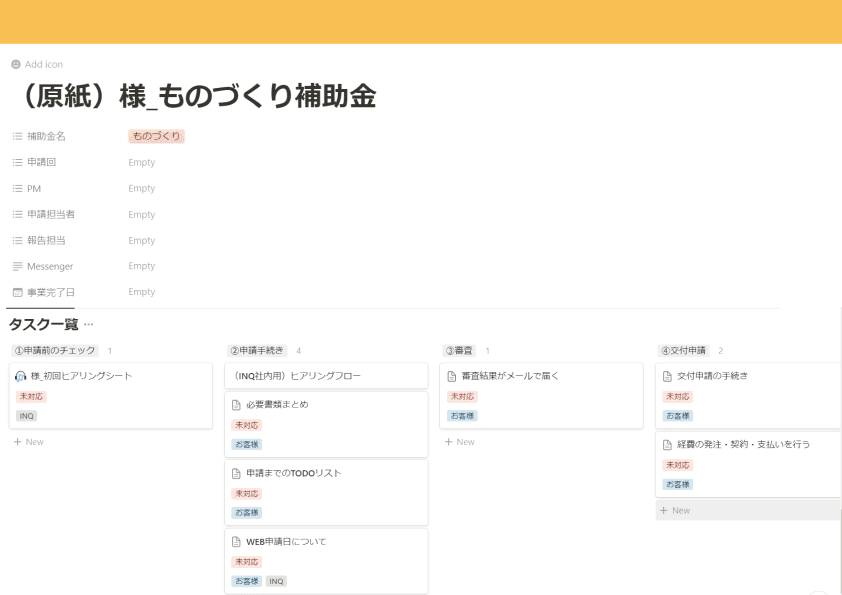Click the 補助金名 property list icon
Viewport: 842px width, 595px height.
point(17,136)
